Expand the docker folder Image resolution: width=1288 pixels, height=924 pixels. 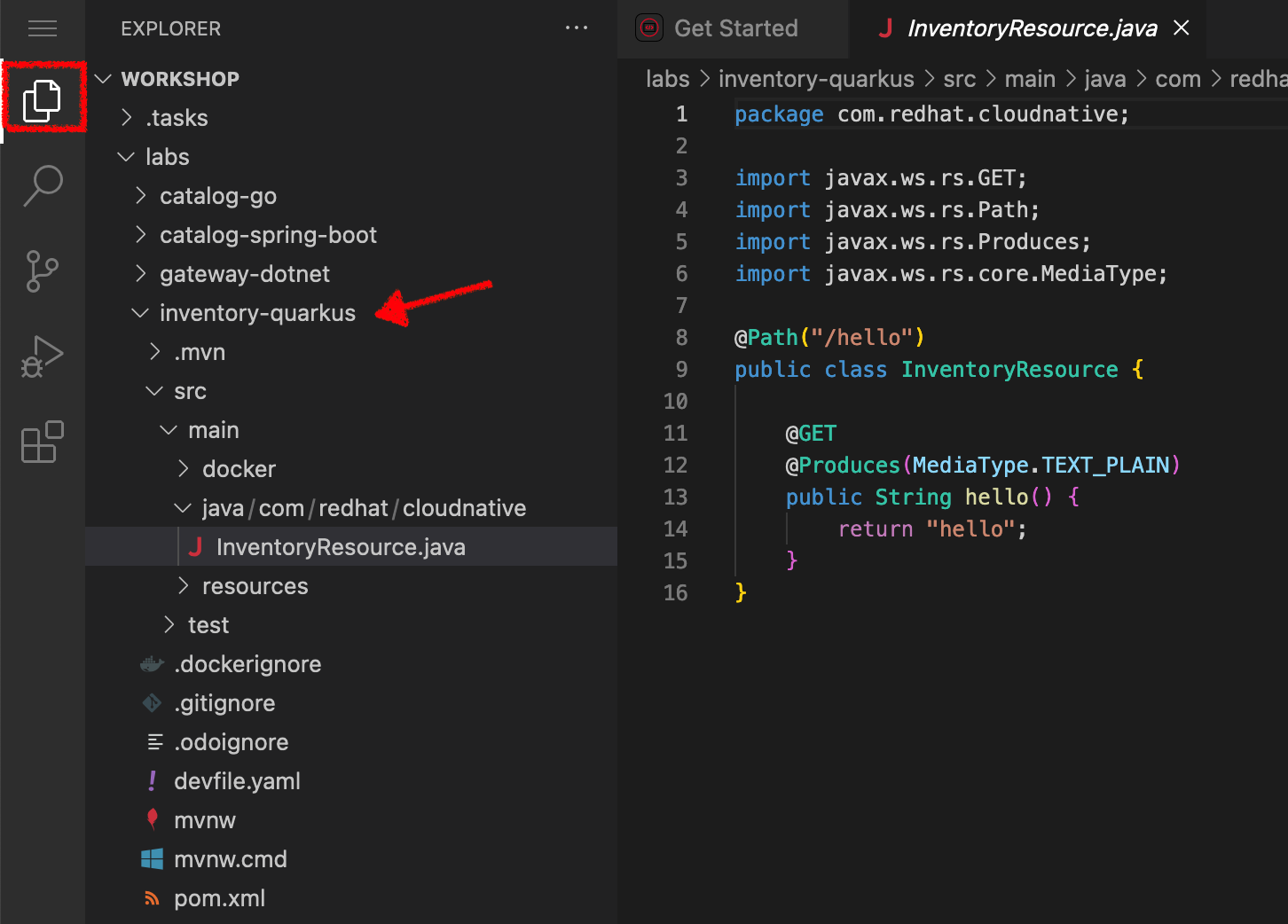239,469
